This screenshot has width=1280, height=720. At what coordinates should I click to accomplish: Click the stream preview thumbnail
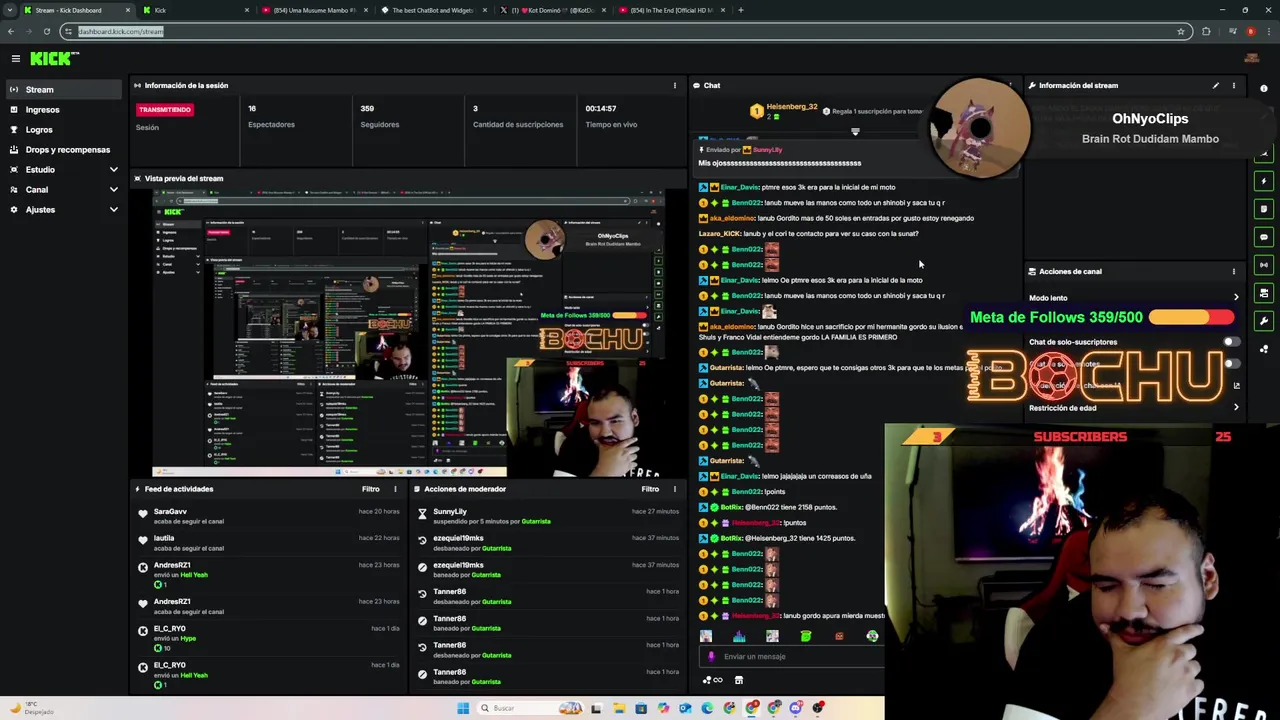pyautogui.click(x=407, y=334)
